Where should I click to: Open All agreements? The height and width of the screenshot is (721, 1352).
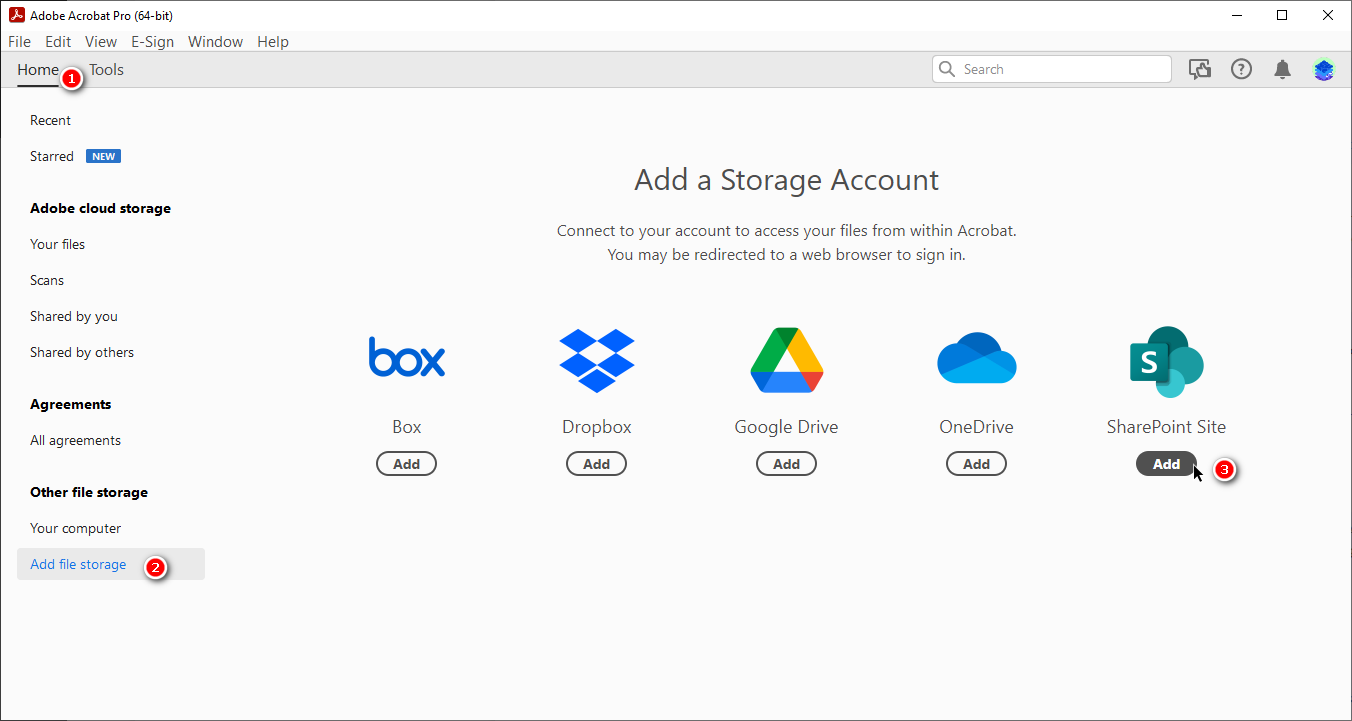75,440
